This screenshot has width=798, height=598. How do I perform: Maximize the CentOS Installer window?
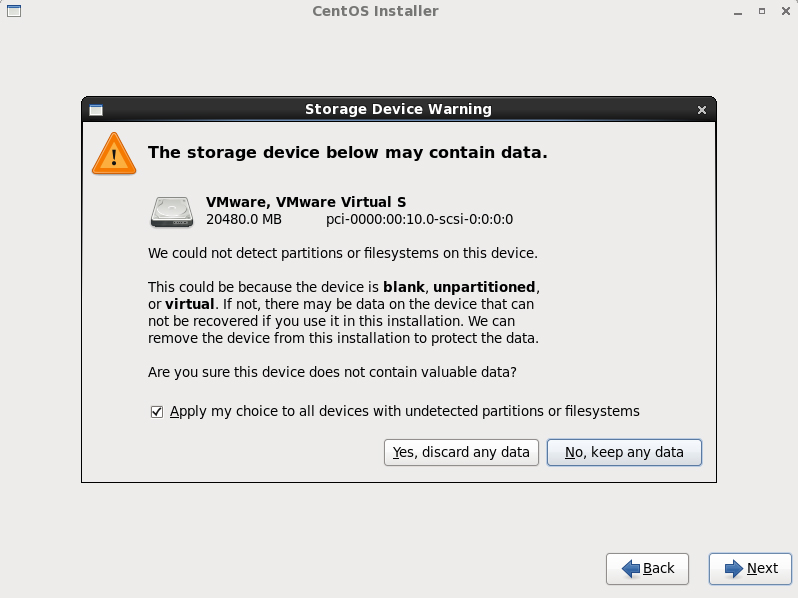[x=762, y=11]
